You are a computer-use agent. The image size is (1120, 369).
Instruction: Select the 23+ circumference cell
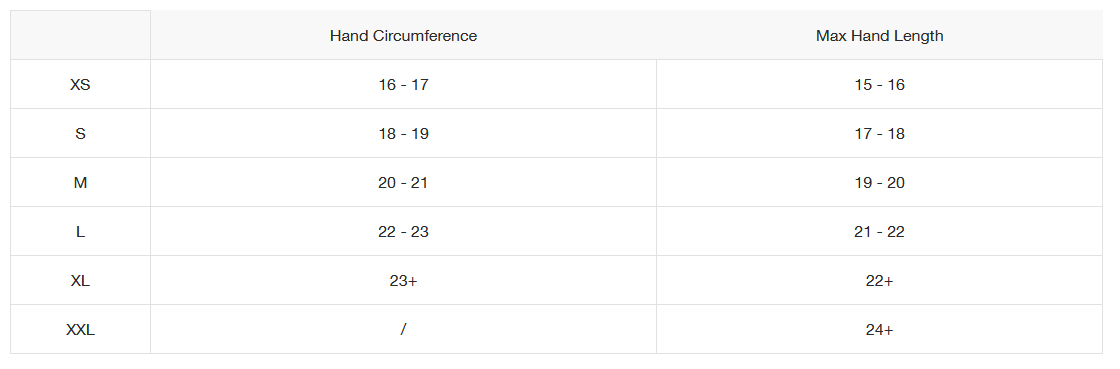point(404,280)
